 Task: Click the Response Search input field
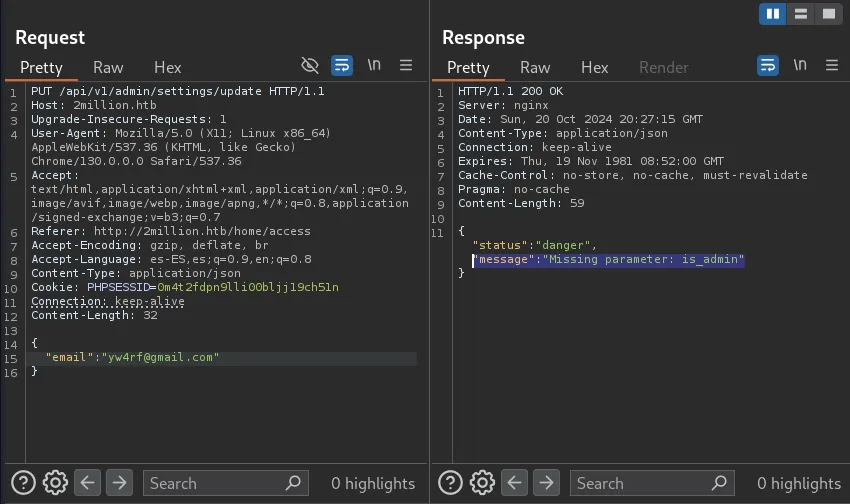pos(640,483)
